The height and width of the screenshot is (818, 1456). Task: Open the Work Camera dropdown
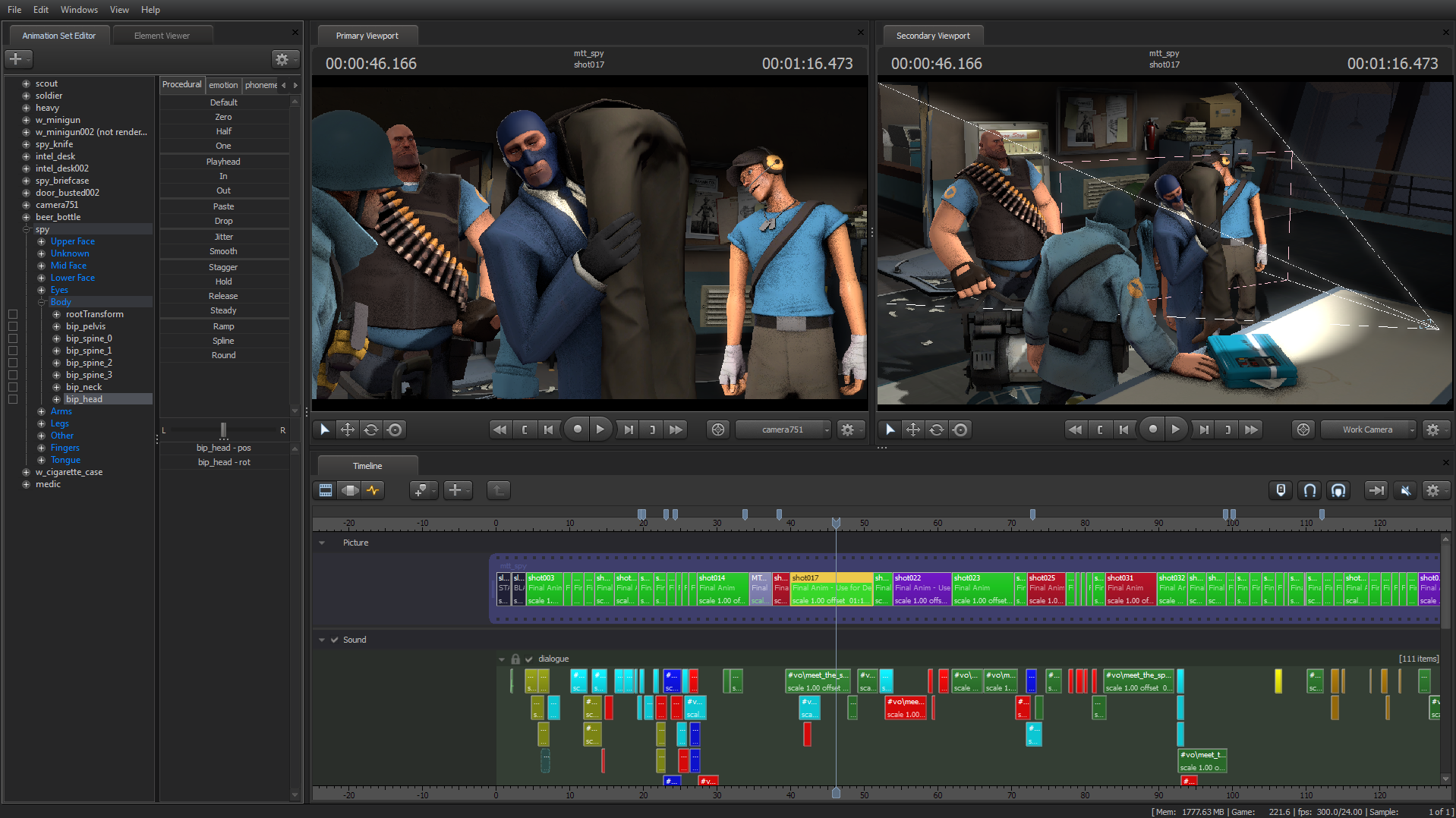coord(1367,429)
